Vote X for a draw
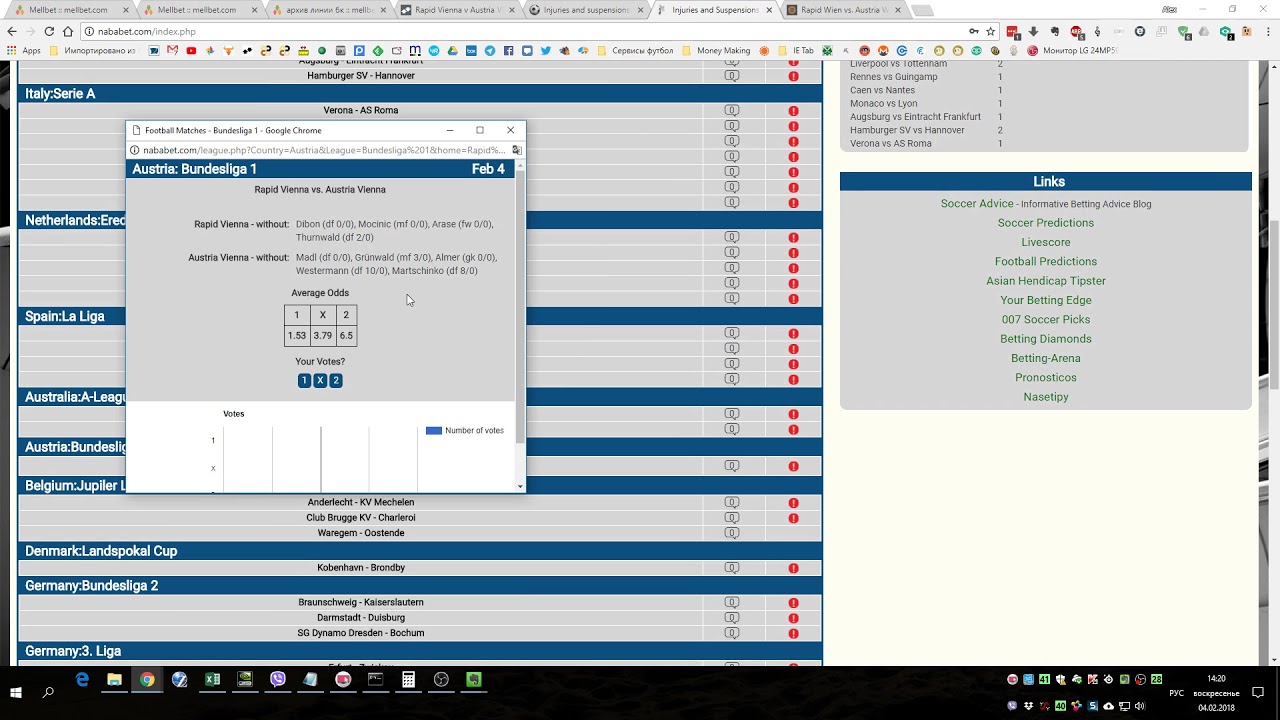This screenshot has height=720, width=1280. [x=320, y=380]
